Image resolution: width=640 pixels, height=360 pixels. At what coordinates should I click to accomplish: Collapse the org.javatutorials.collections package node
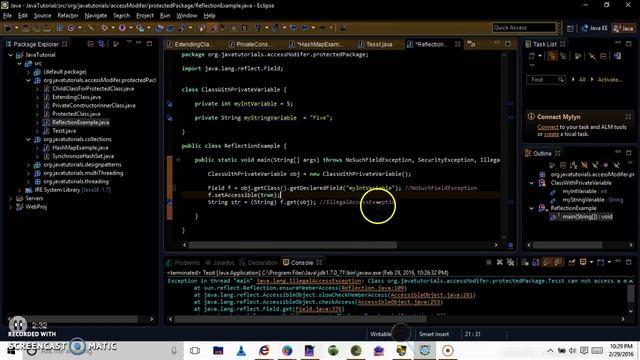click(x=28, y=139)
